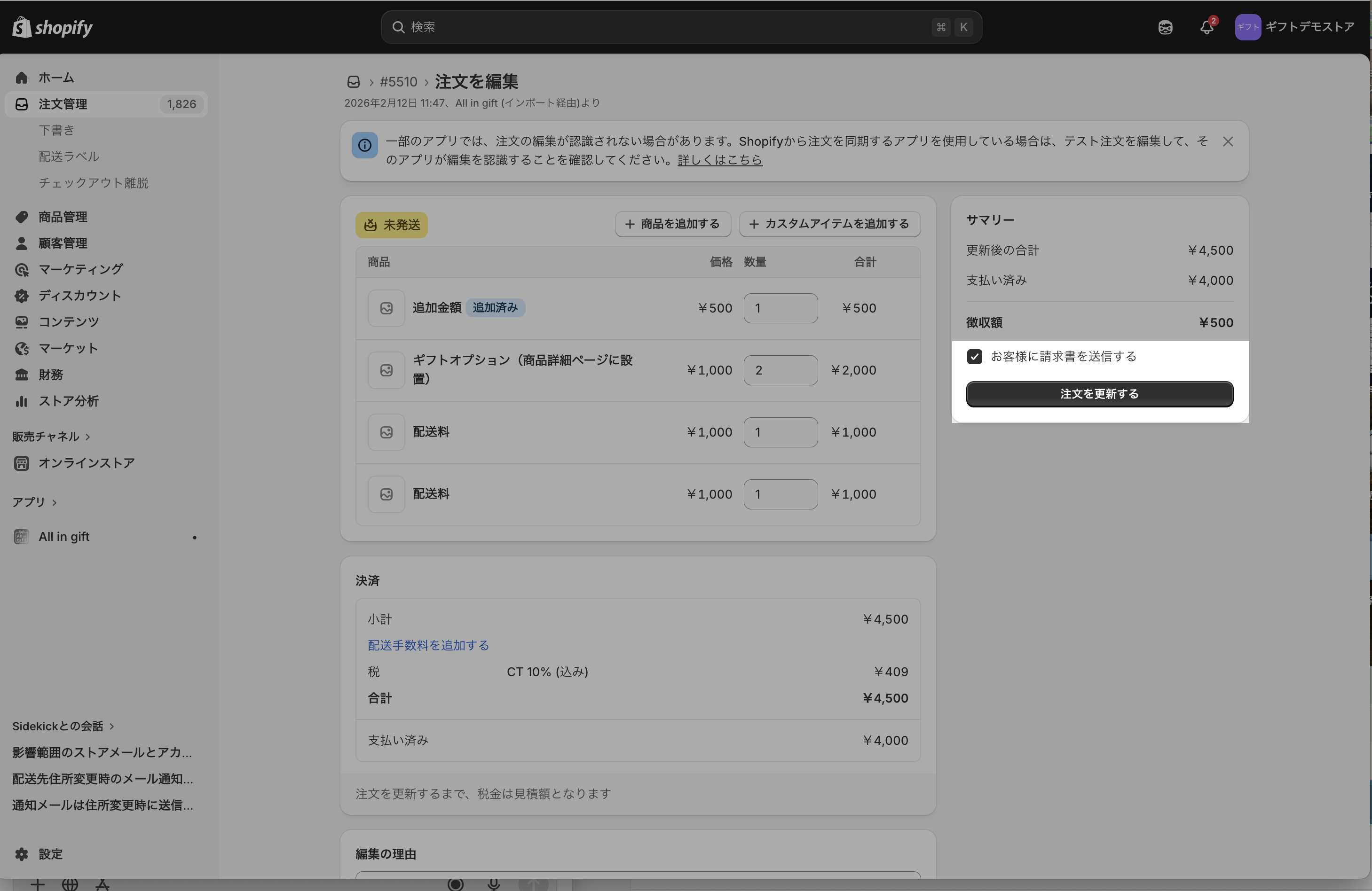Click the ディスカウント sidebar icon
The image size is (1372, 891).
[x=22, y=296]
